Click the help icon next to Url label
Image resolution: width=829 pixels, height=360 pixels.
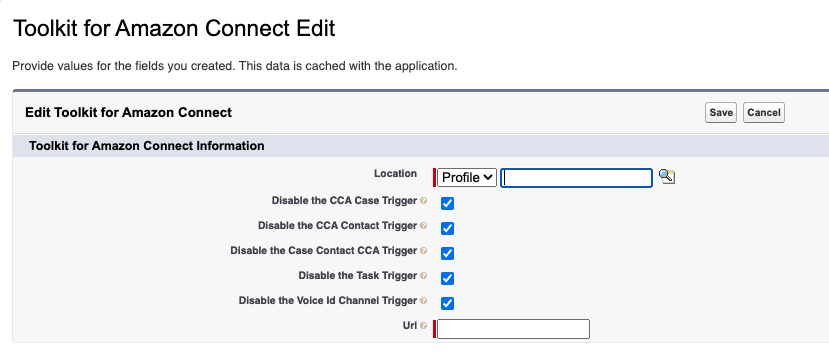pos(423,326)
